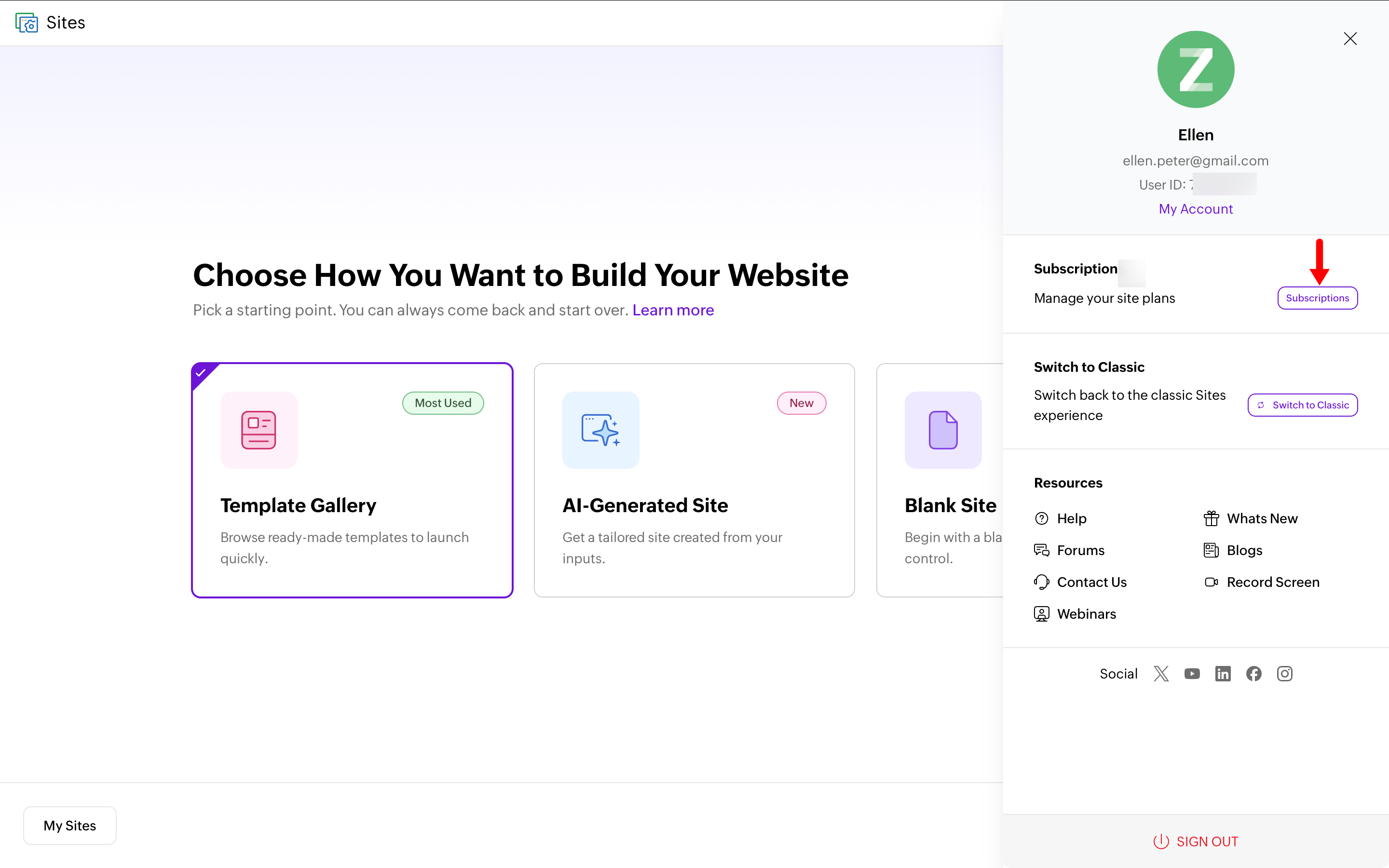Select the AI-Generated Site option card
1389x868 pixels.
coord(694,480)
